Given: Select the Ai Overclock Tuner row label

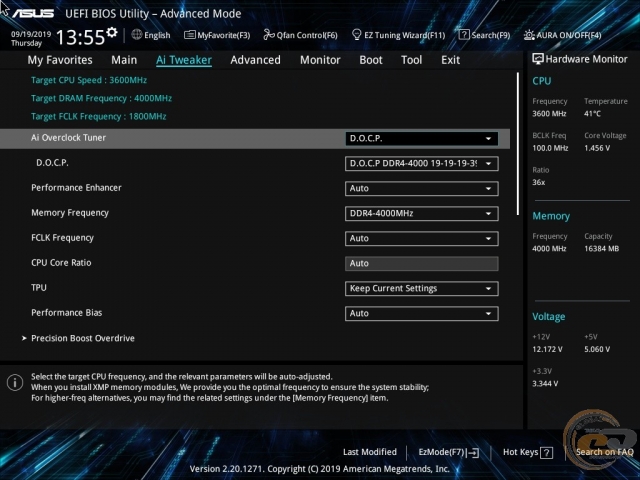Looking at the screenshot, I should (69, 138).
